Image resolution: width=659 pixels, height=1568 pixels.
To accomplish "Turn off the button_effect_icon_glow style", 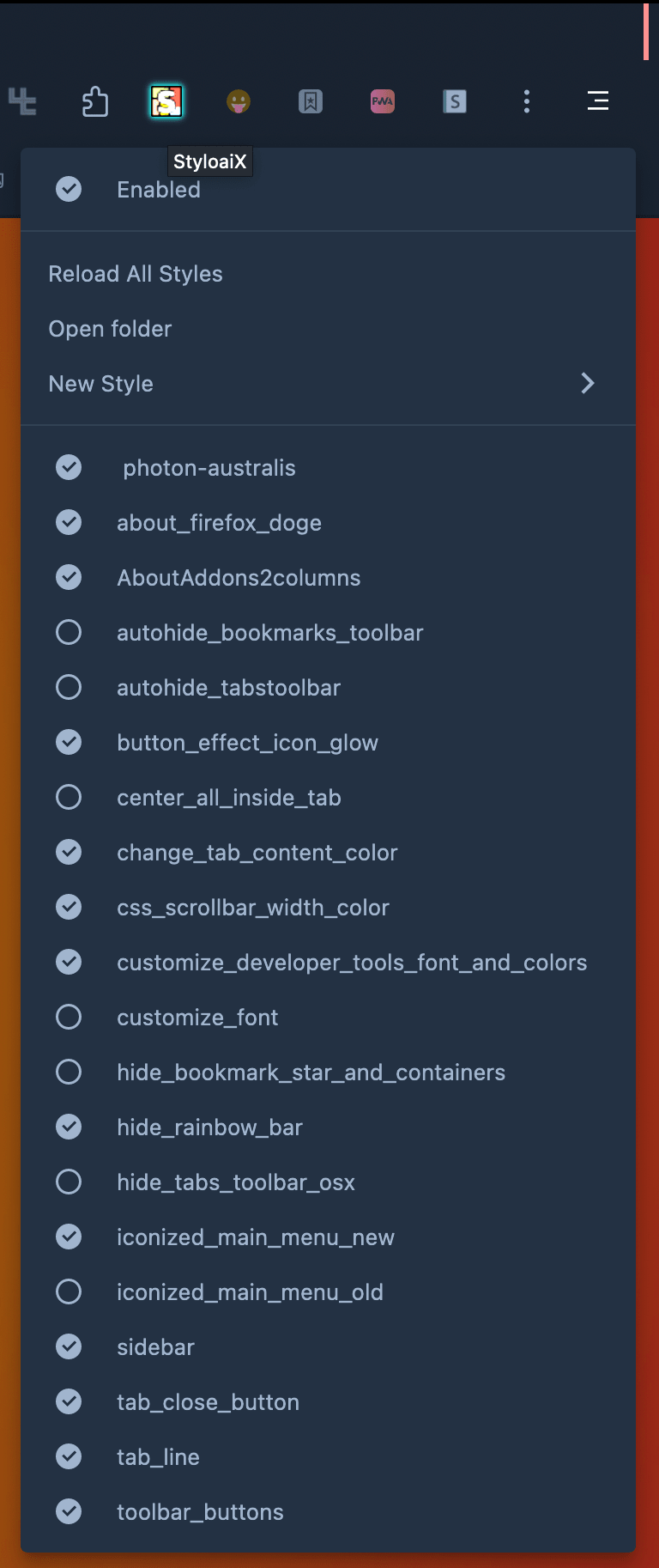I will click(x=69, y=743).
